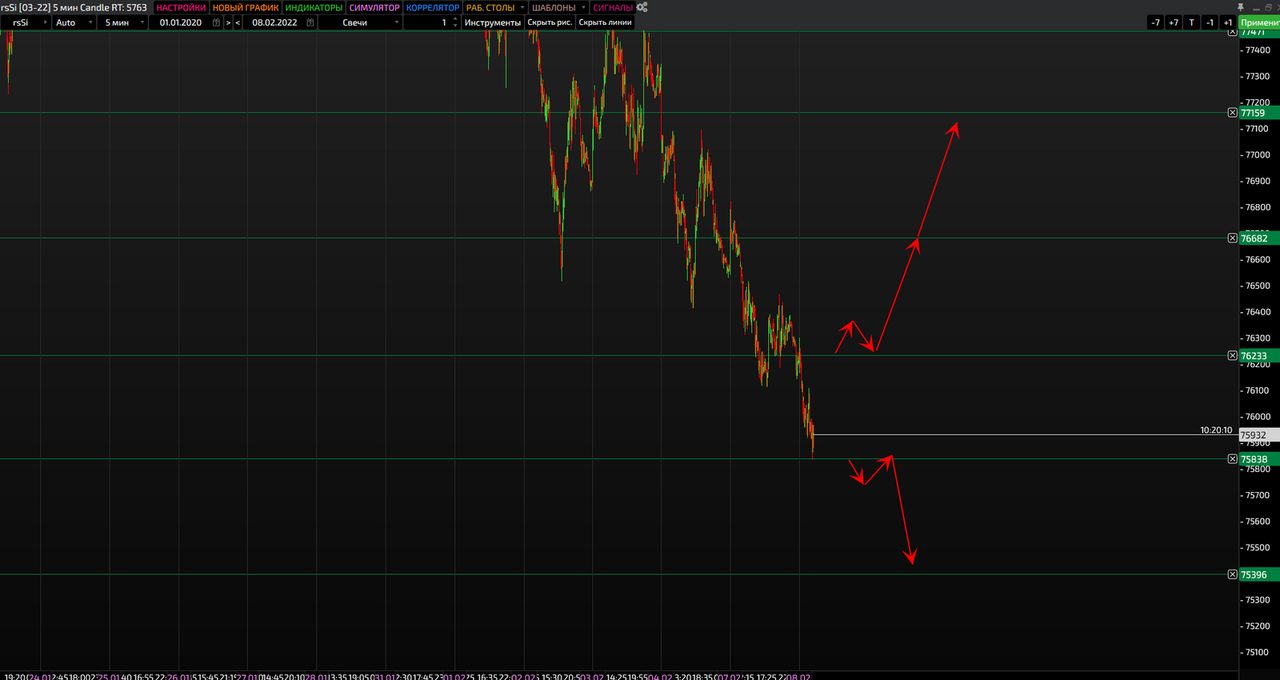The height and width of the screenshot is (680, 1280).
Task: Expand the arrow next to ШАБЛОНЫ
Action: (x=584, y=7)
